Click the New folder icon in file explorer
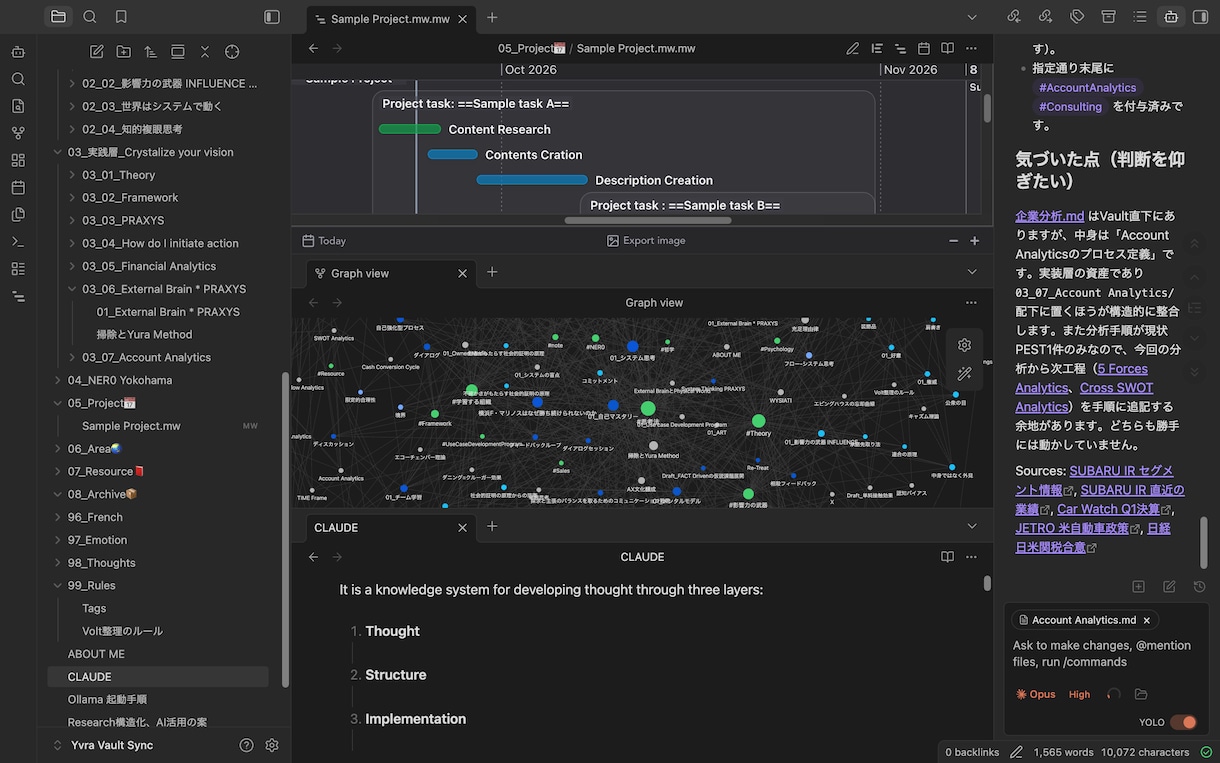Screen dimensions: 1220x763 point(124,52)
